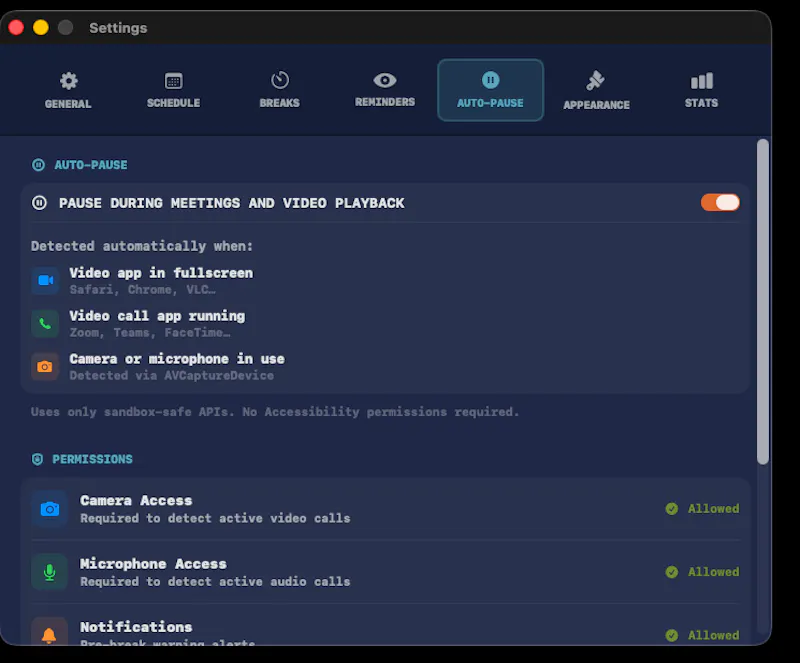Click the Allowed status for Camera Access
Image resolution: width=800 pixels, height=663 pixels.
tap(713, 509)
